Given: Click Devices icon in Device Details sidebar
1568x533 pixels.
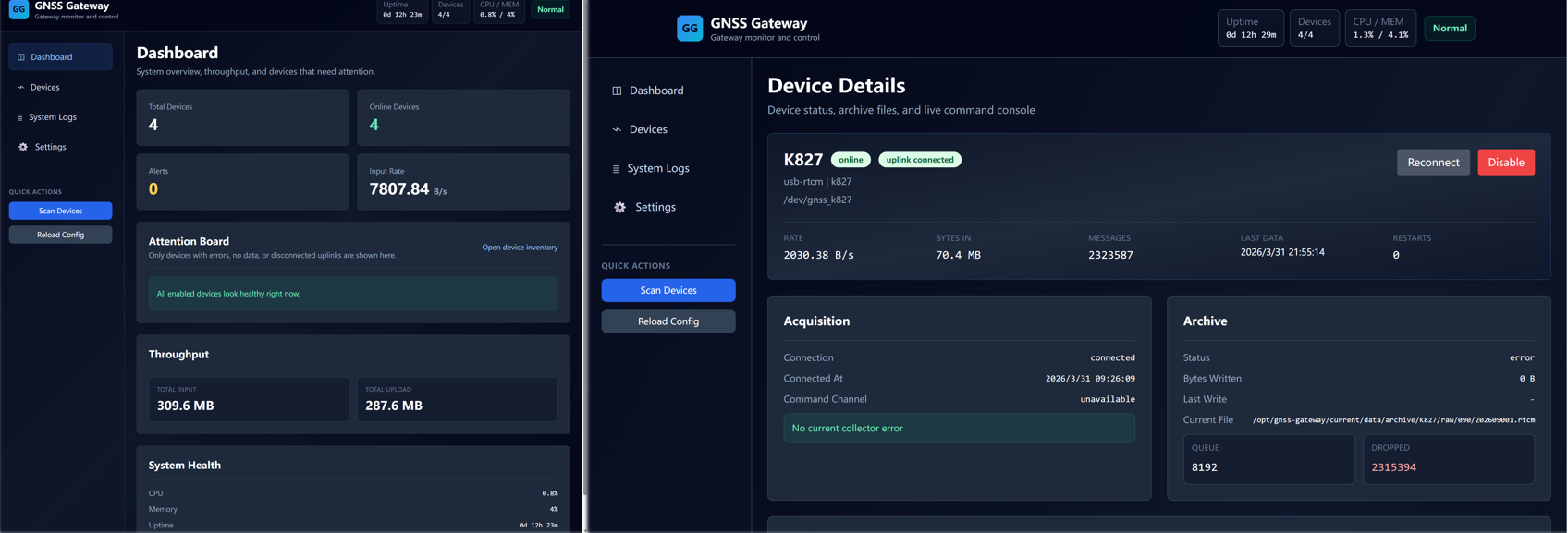Looking at the screenshot, I should [x=617, y=129].
